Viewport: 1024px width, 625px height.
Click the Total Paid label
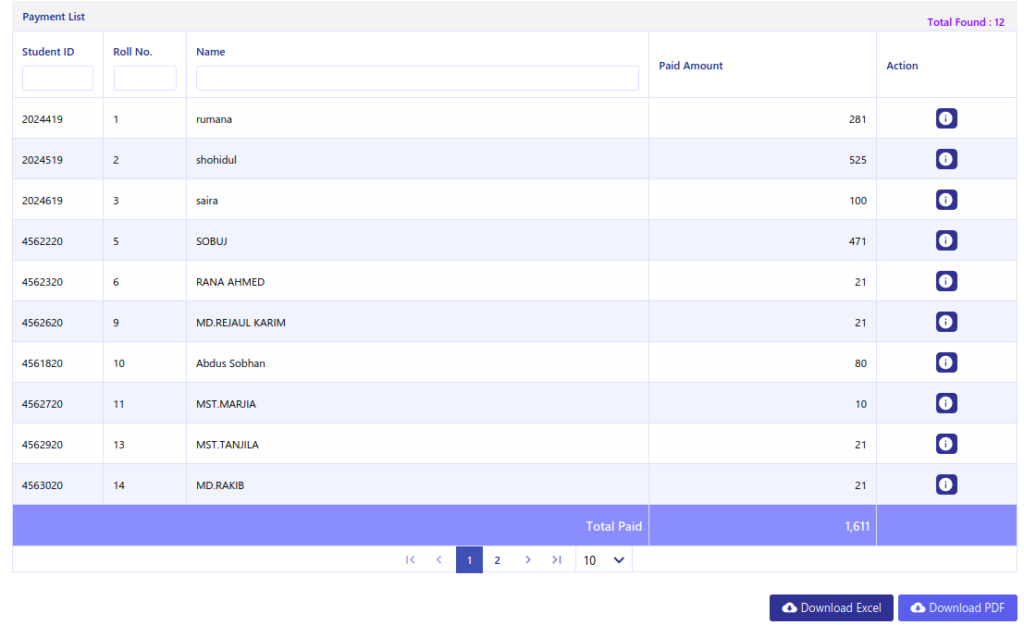tap(614, 526)
